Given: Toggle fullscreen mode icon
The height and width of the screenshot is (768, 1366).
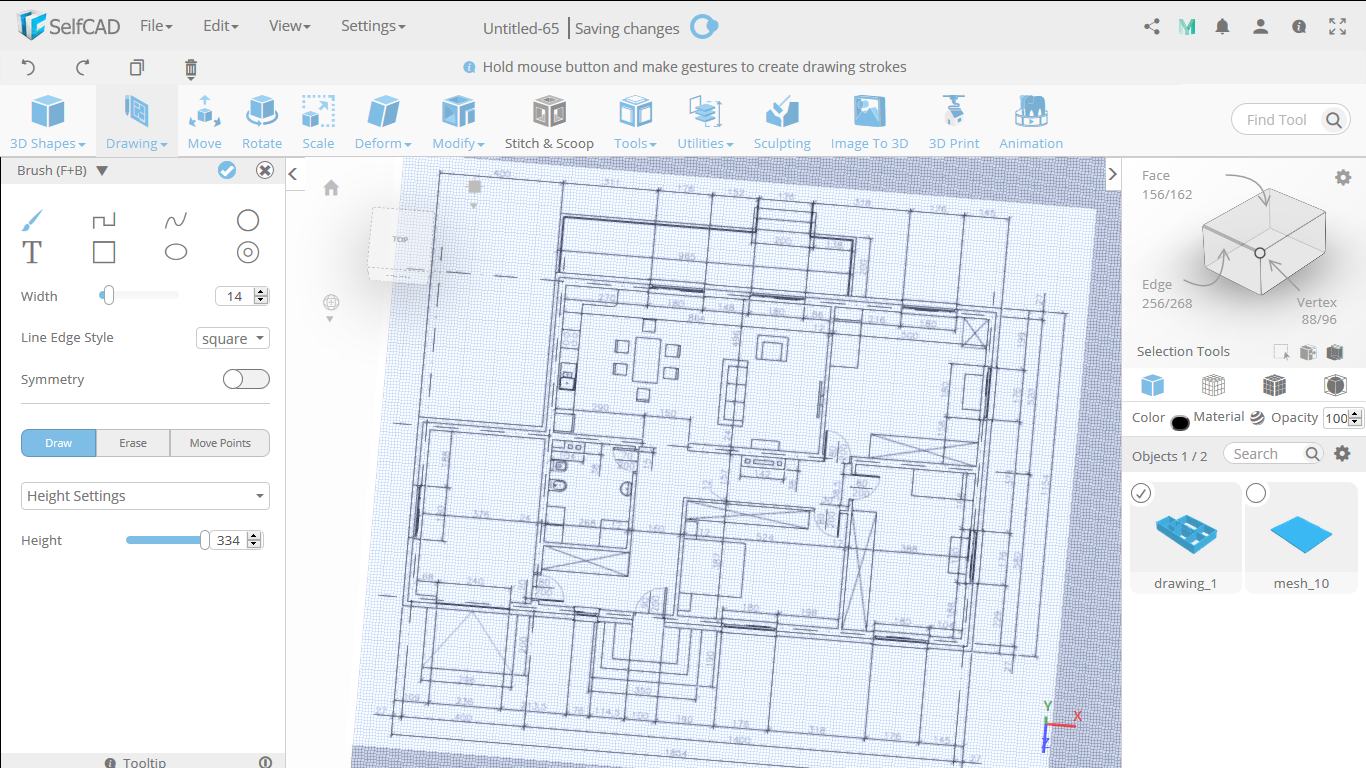Looking at the screenshot, I should pyautogui.click(x=1337, y=27).
